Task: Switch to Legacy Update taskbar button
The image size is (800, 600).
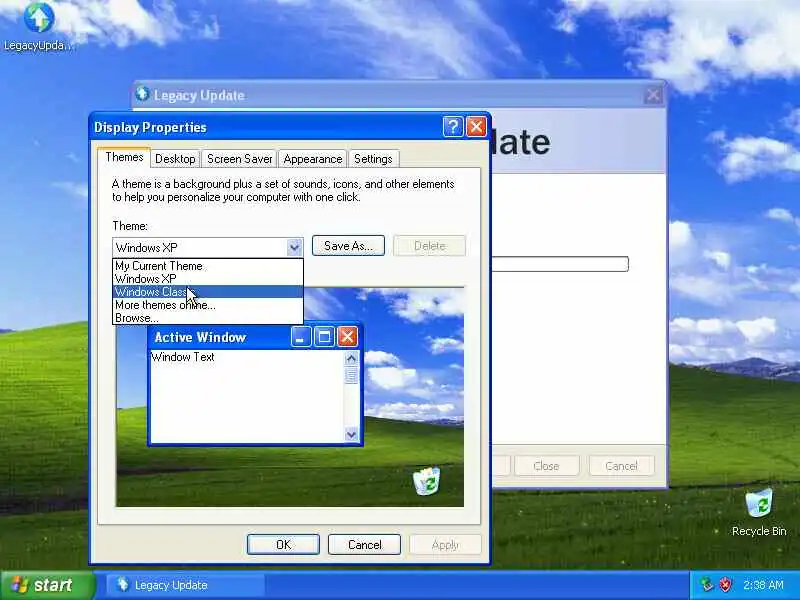Action: click(185, 585)
